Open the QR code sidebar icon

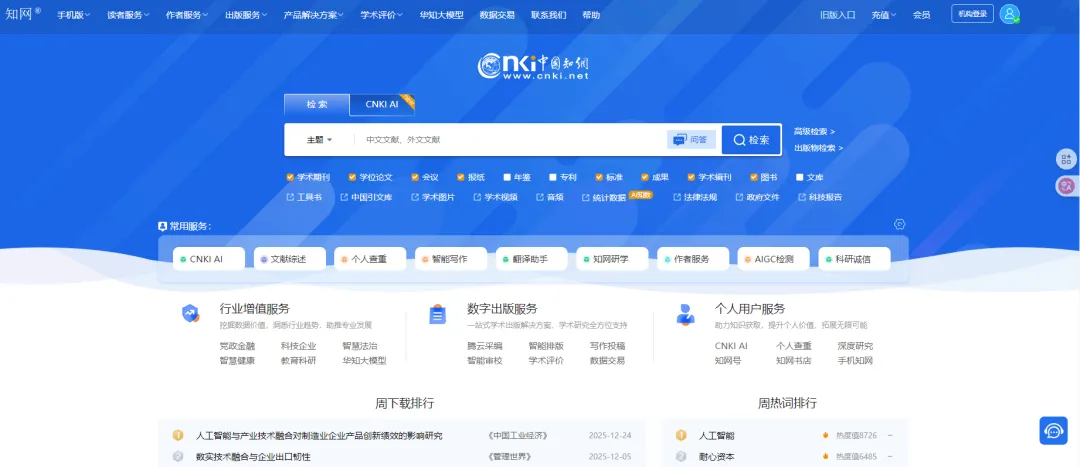1066,160
